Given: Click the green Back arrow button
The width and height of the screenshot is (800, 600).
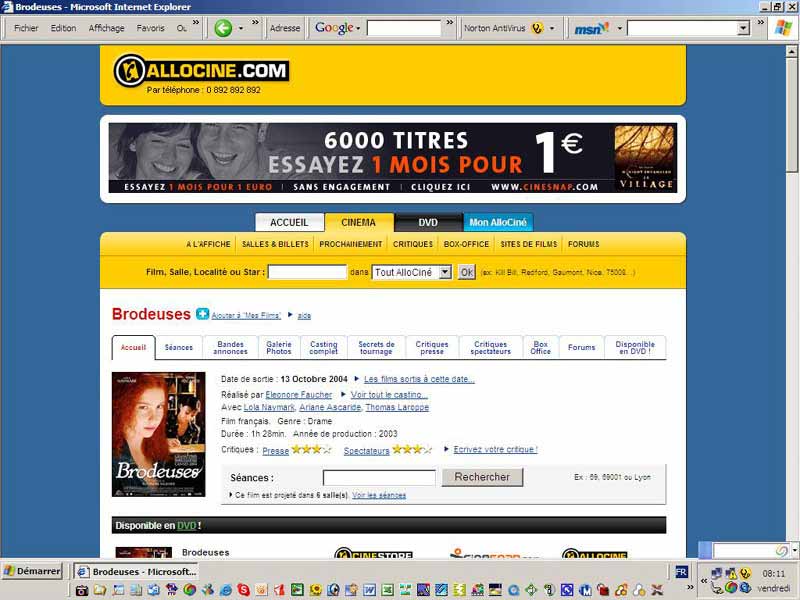Looking at the screenshot, I should pyautogui.click(x=223, y=28).
